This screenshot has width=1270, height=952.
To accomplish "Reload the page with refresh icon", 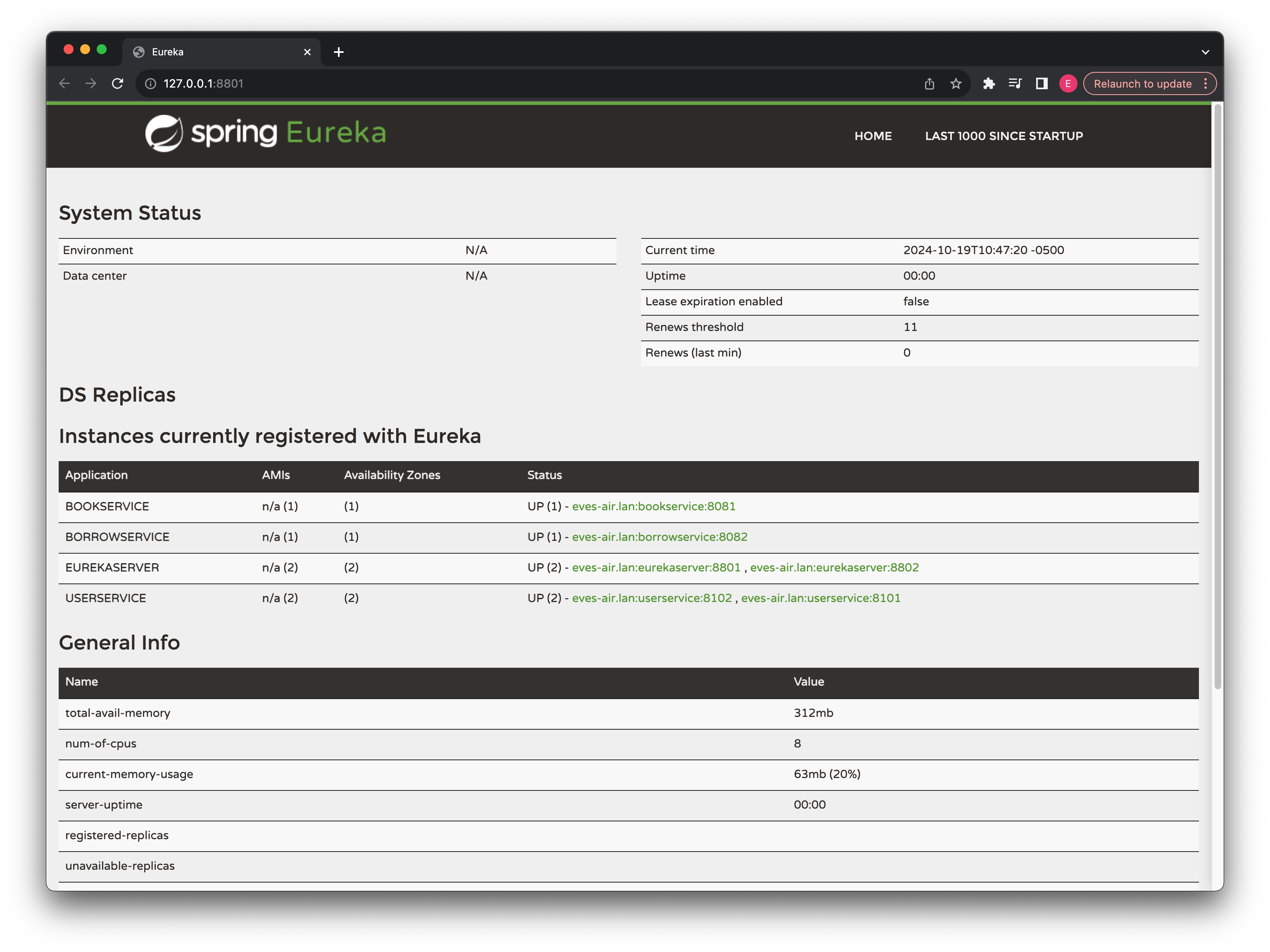I will tap(118, 84).
